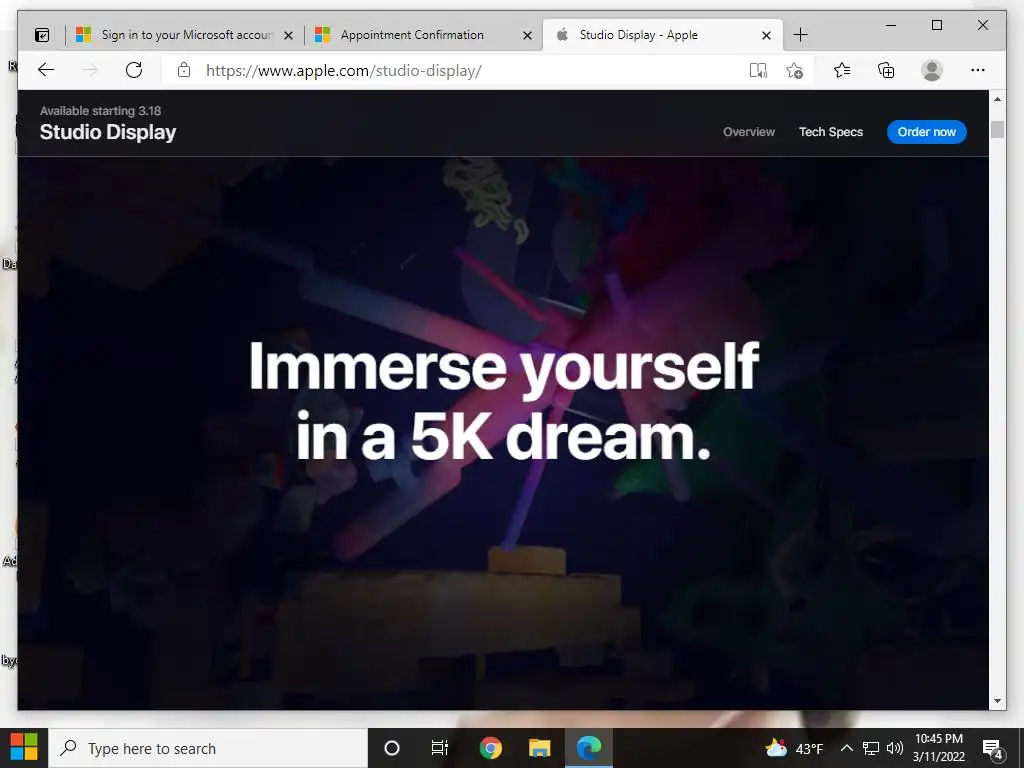Launch Google Chrome from the taskbar
Screen dimensions: 1024x768
490,748
